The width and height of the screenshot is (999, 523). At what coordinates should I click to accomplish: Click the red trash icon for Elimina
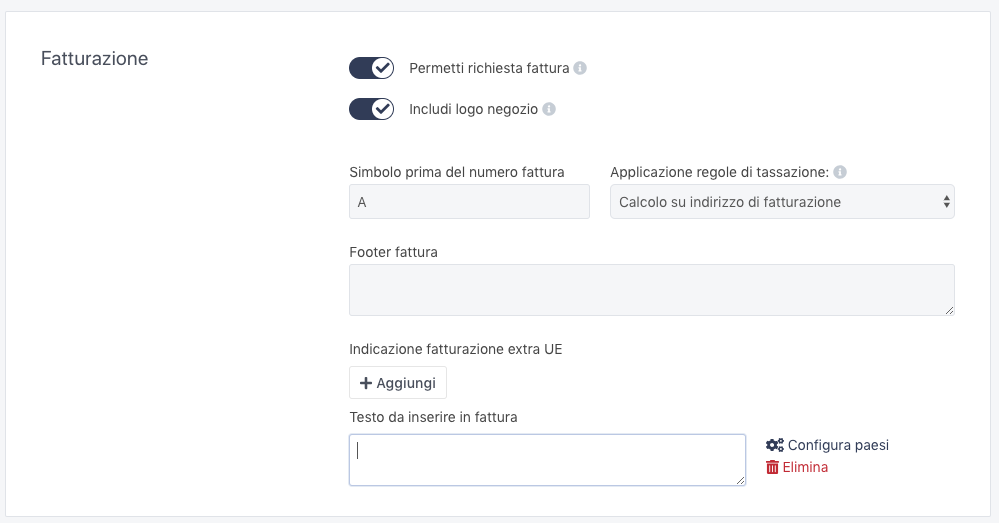[772, 467]
